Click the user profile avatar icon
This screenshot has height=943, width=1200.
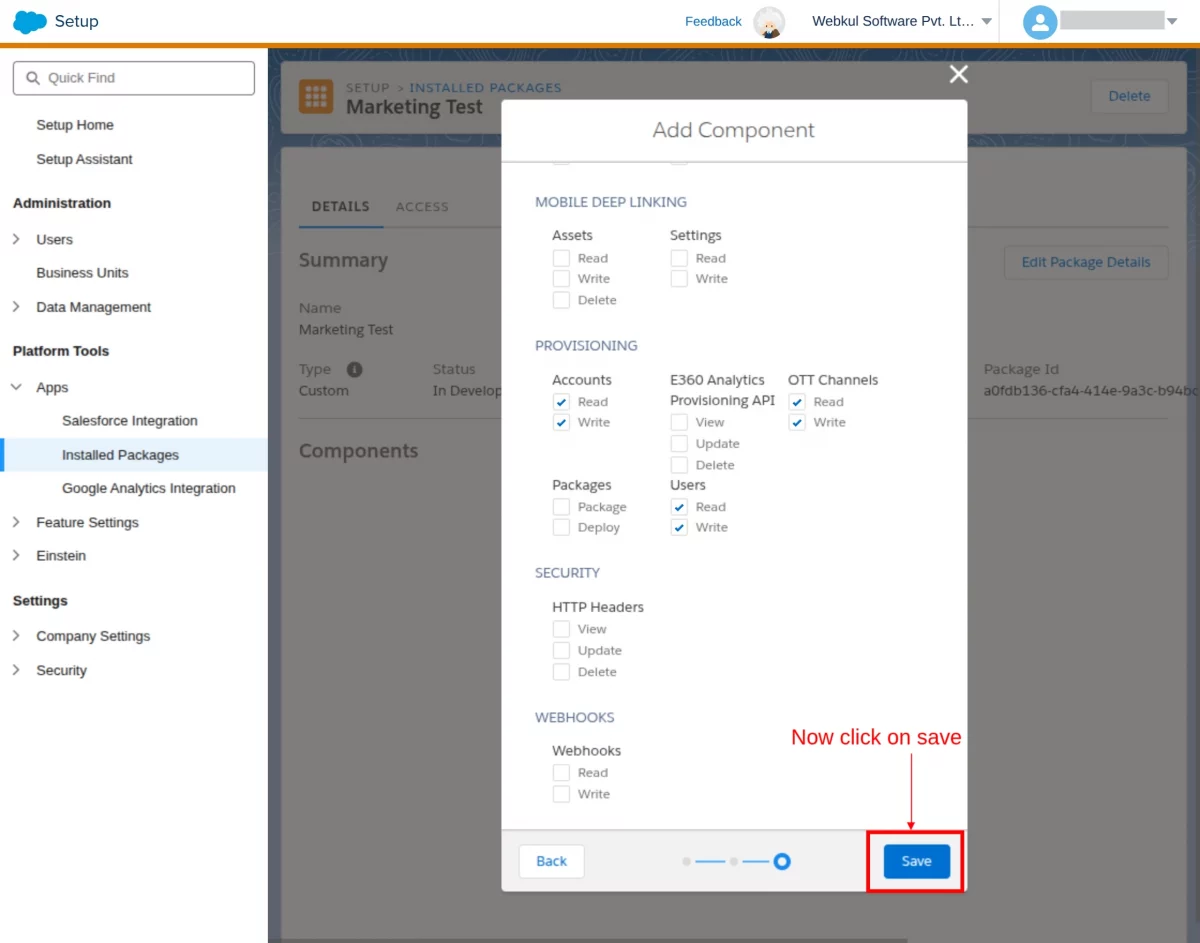pyautogui.click(x=1040, y=22)
